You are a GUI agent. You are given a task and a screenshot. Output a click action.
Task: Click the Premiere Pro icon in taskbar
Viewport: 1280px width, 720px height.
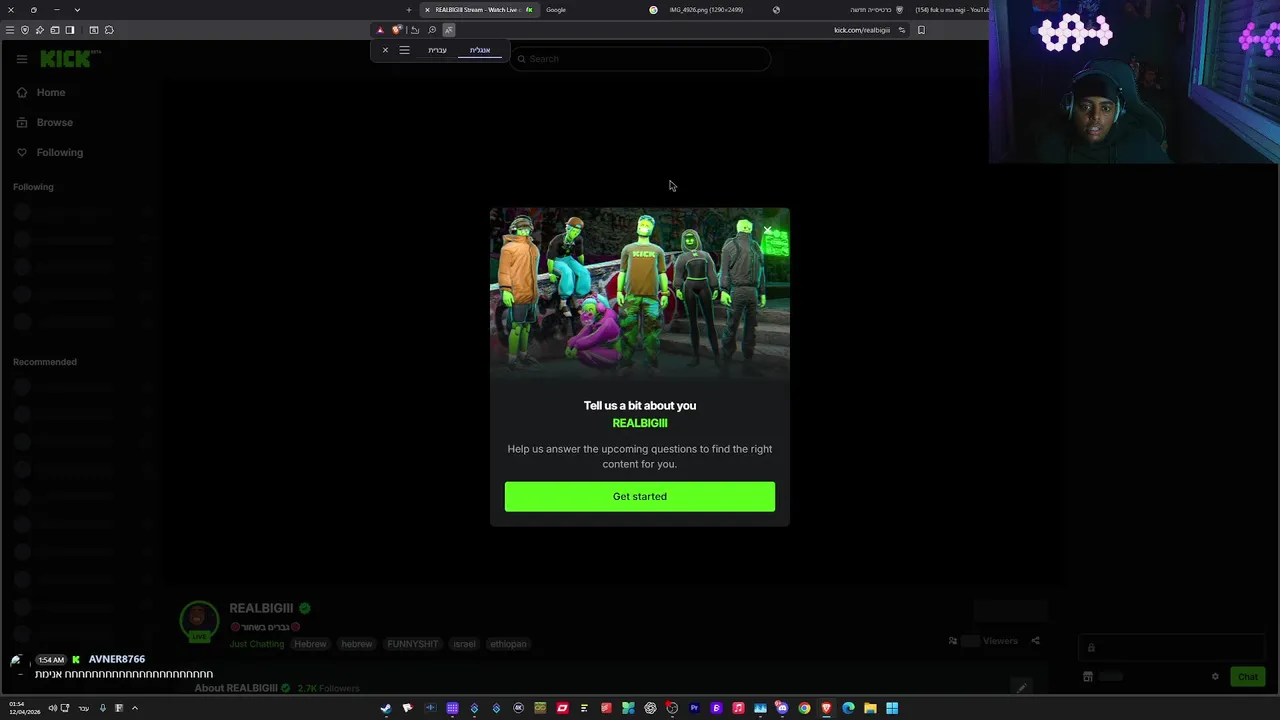pyautogui.click(x=694, y=708)
